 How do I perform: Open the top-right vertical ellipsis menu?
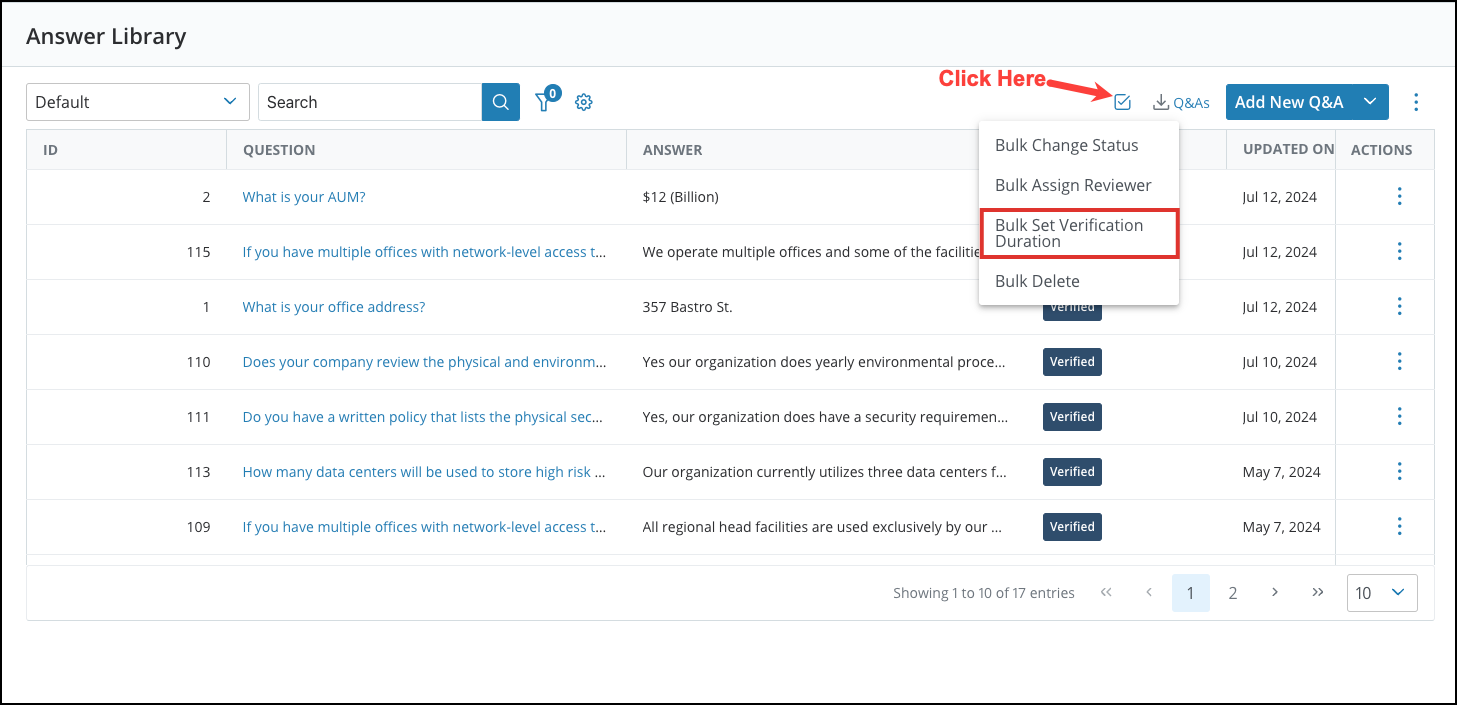tap(1415, 102)
